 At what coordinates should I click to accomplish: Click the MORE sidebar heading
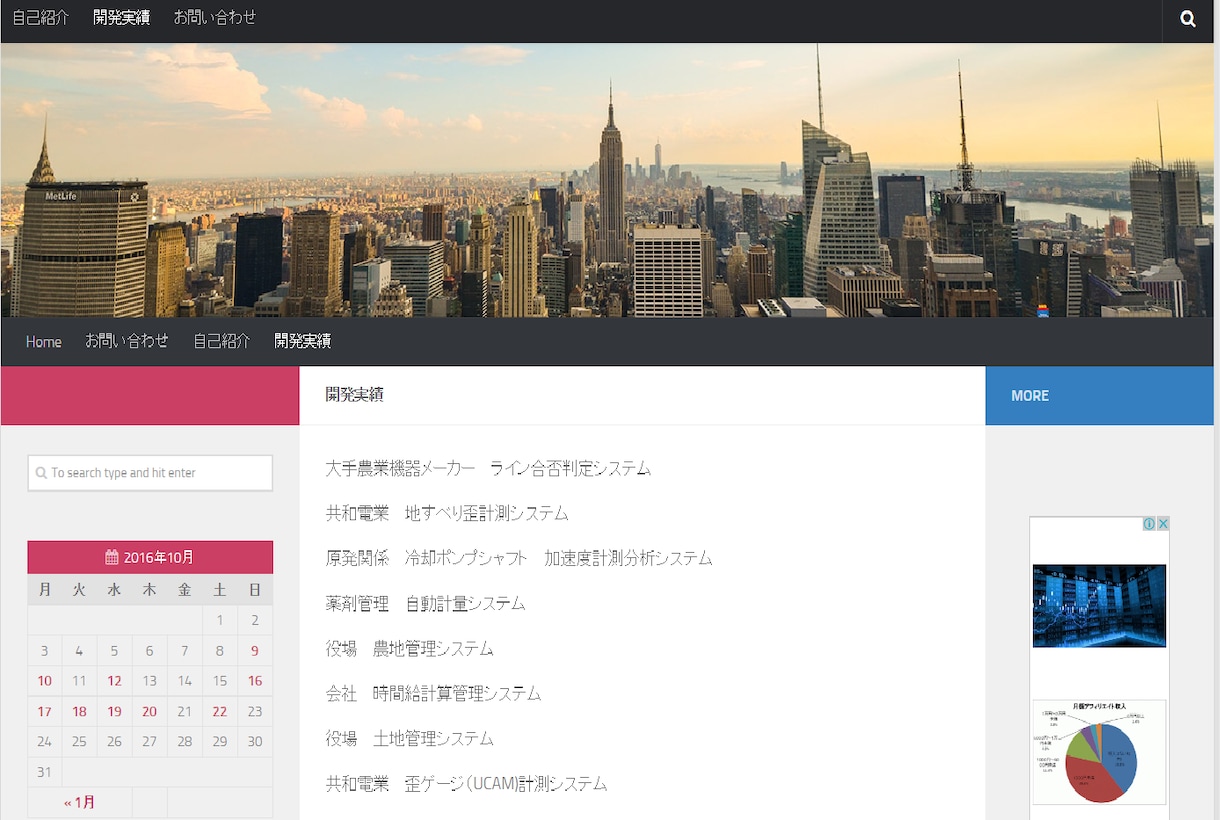point(1030,396)
